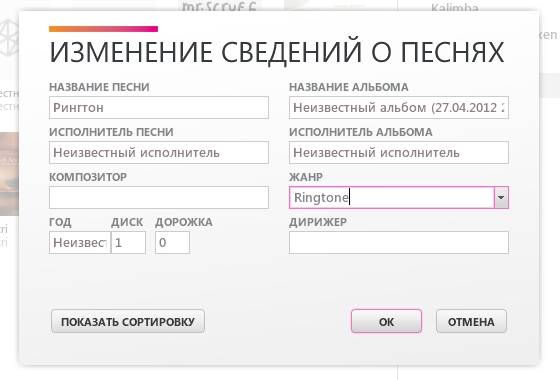
Task: Click the Дорожка number field
Action: click(172, 242)
